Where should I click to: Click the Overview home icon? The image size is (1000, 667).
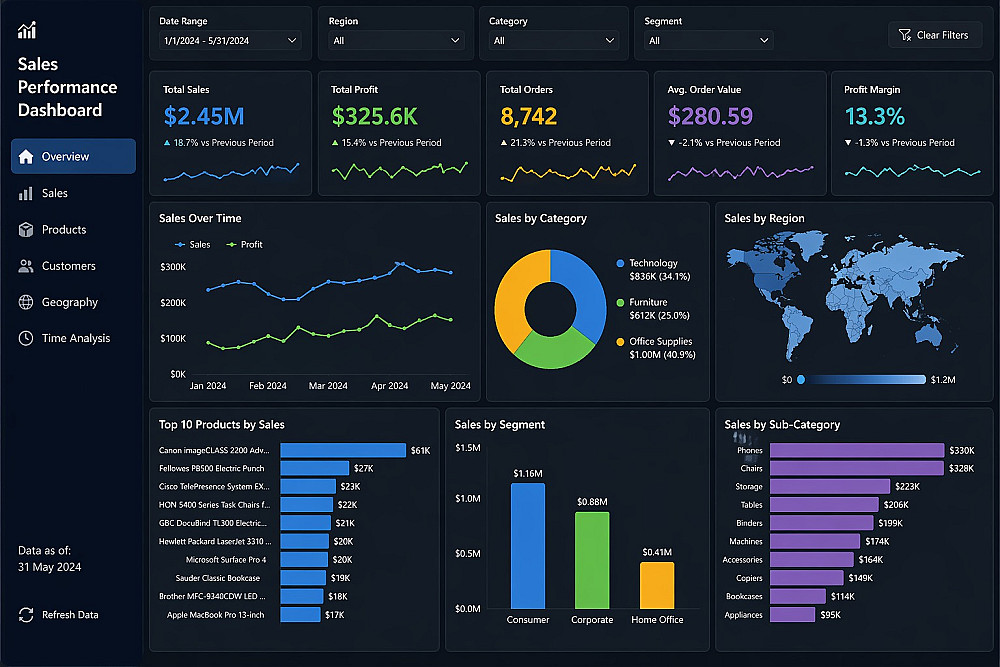26,156
